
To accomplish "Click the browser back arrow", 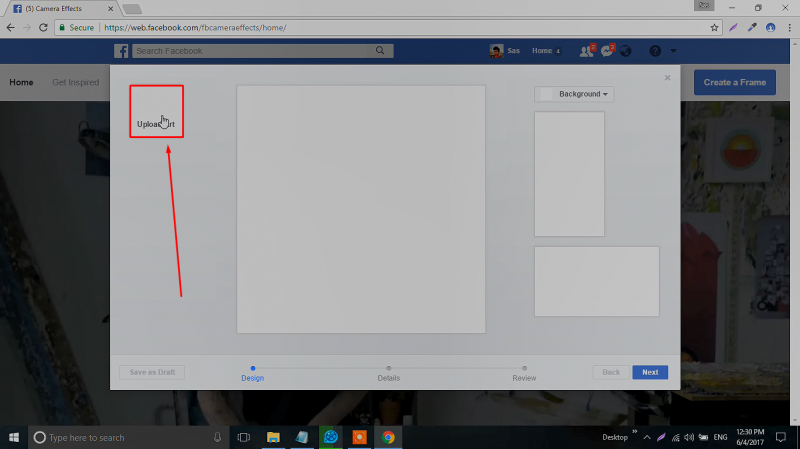I will click(x=11, y=28).
